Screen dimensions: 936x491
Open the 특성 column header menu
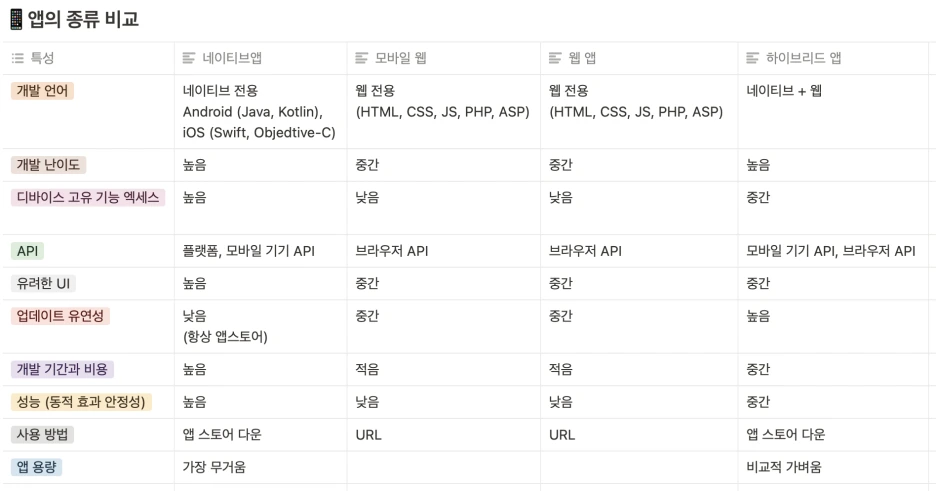coord(88,58)
